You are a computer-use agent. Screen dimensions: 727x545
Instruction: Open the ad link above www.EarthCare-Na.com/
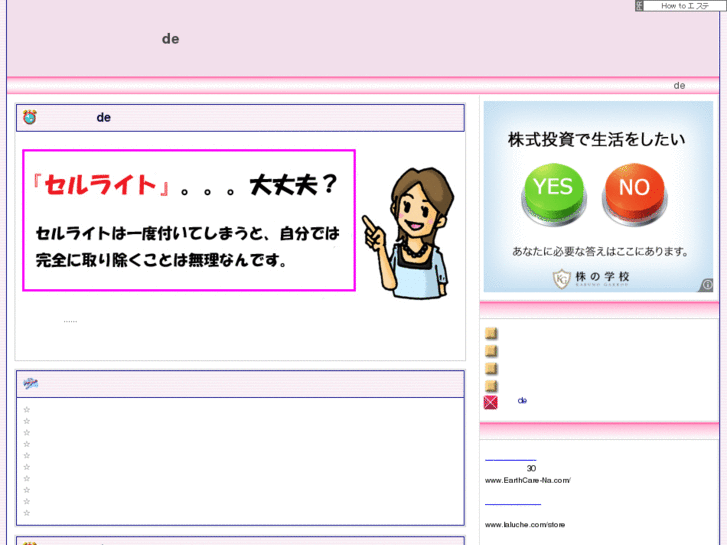pyautogui.click(x=510, y=459)
